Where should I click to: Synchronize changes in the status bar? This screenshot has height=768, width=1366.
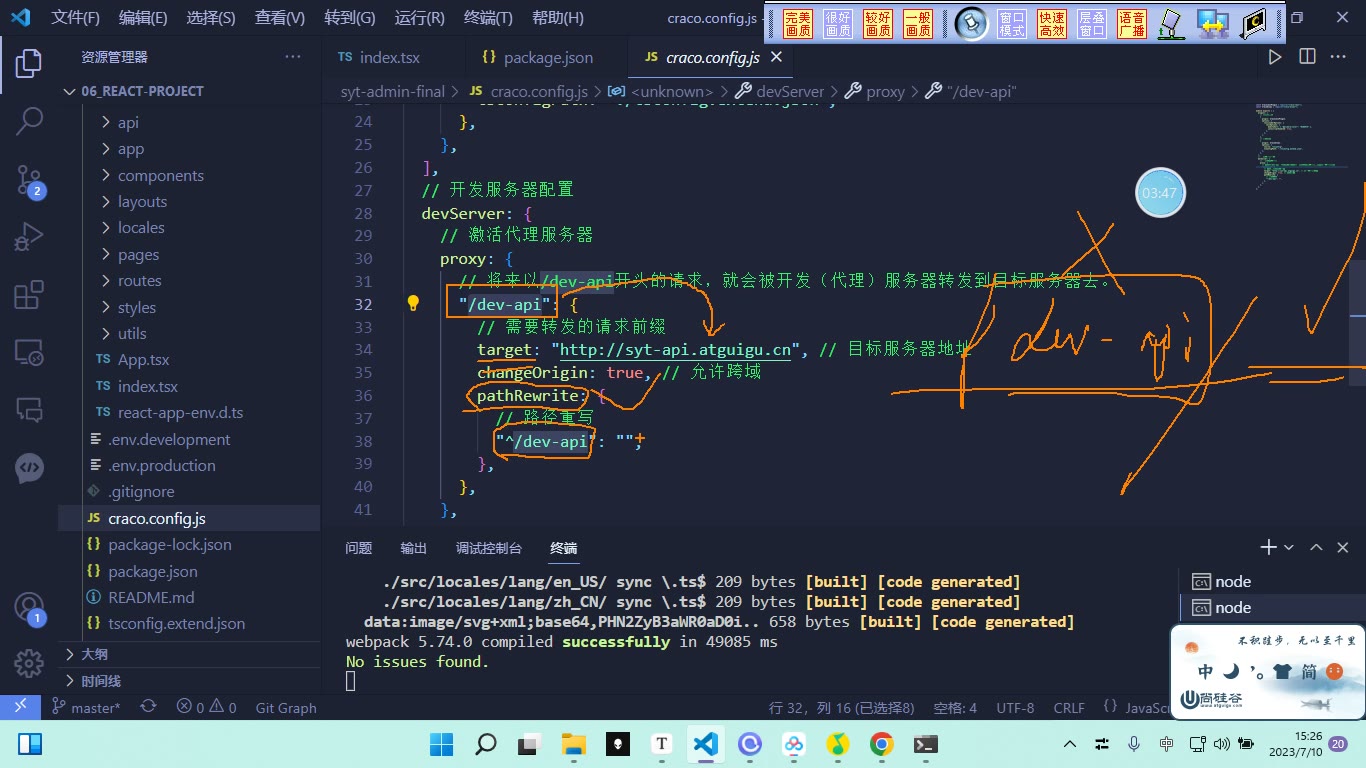(x=148, y=707)
